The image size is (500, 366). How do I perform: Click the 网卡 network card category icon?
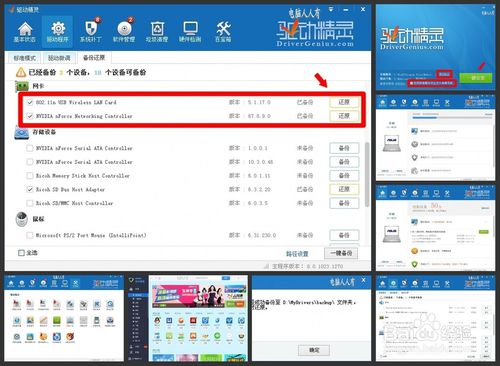[x=22, y=86]
